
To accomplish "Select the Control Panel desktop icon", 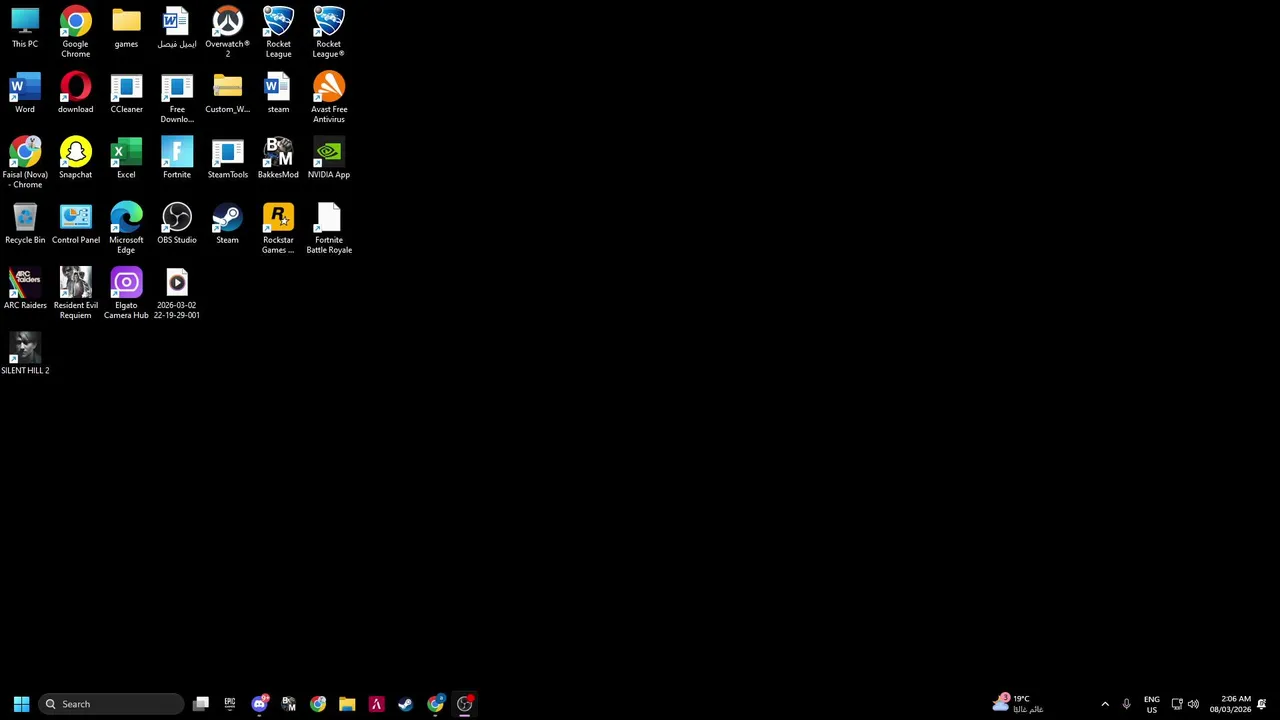I will point(75,224).
